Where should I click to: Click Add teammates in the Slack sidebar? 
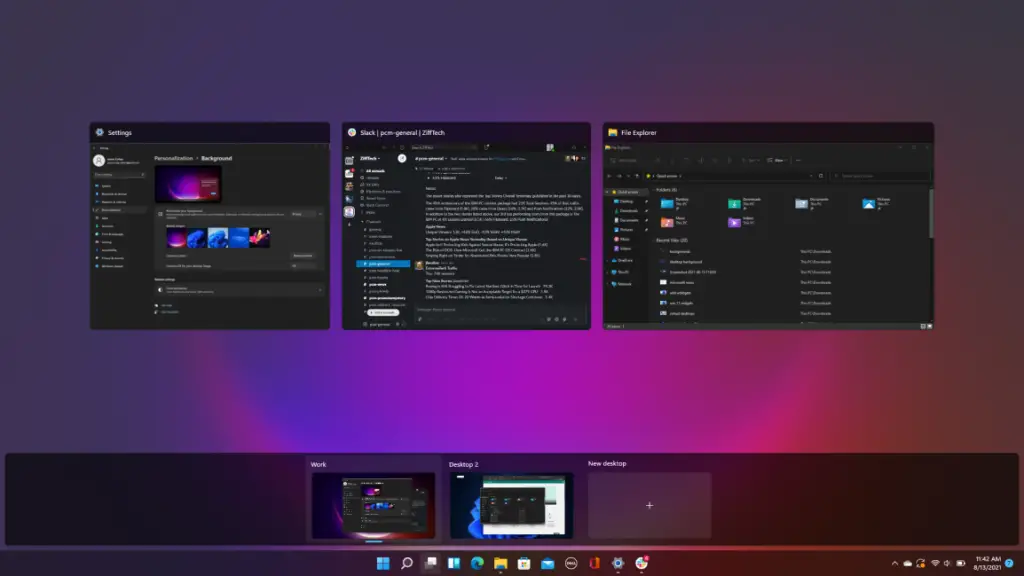(x=383, y=313)
